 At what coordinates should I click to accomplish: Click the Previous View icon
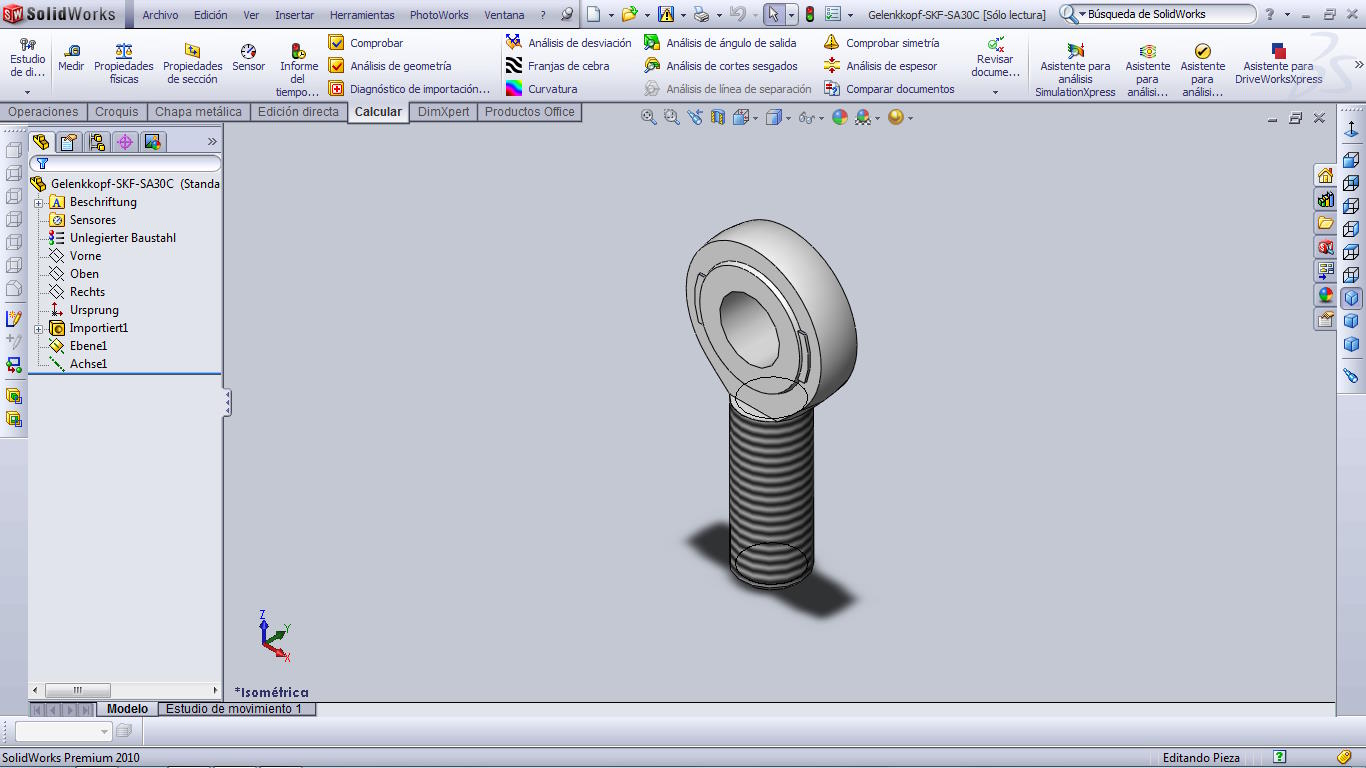click(x=695, y=118)
